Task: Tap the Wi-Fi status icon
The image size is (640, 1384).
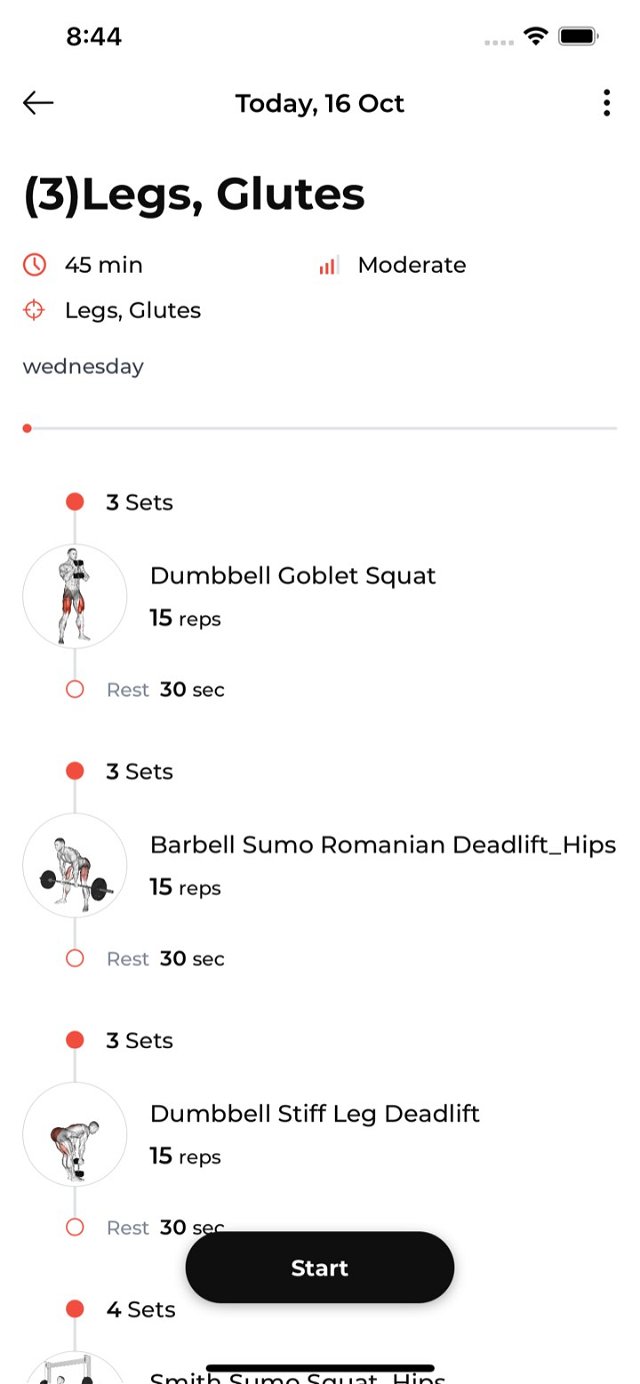Action: (x=536, y=37)
